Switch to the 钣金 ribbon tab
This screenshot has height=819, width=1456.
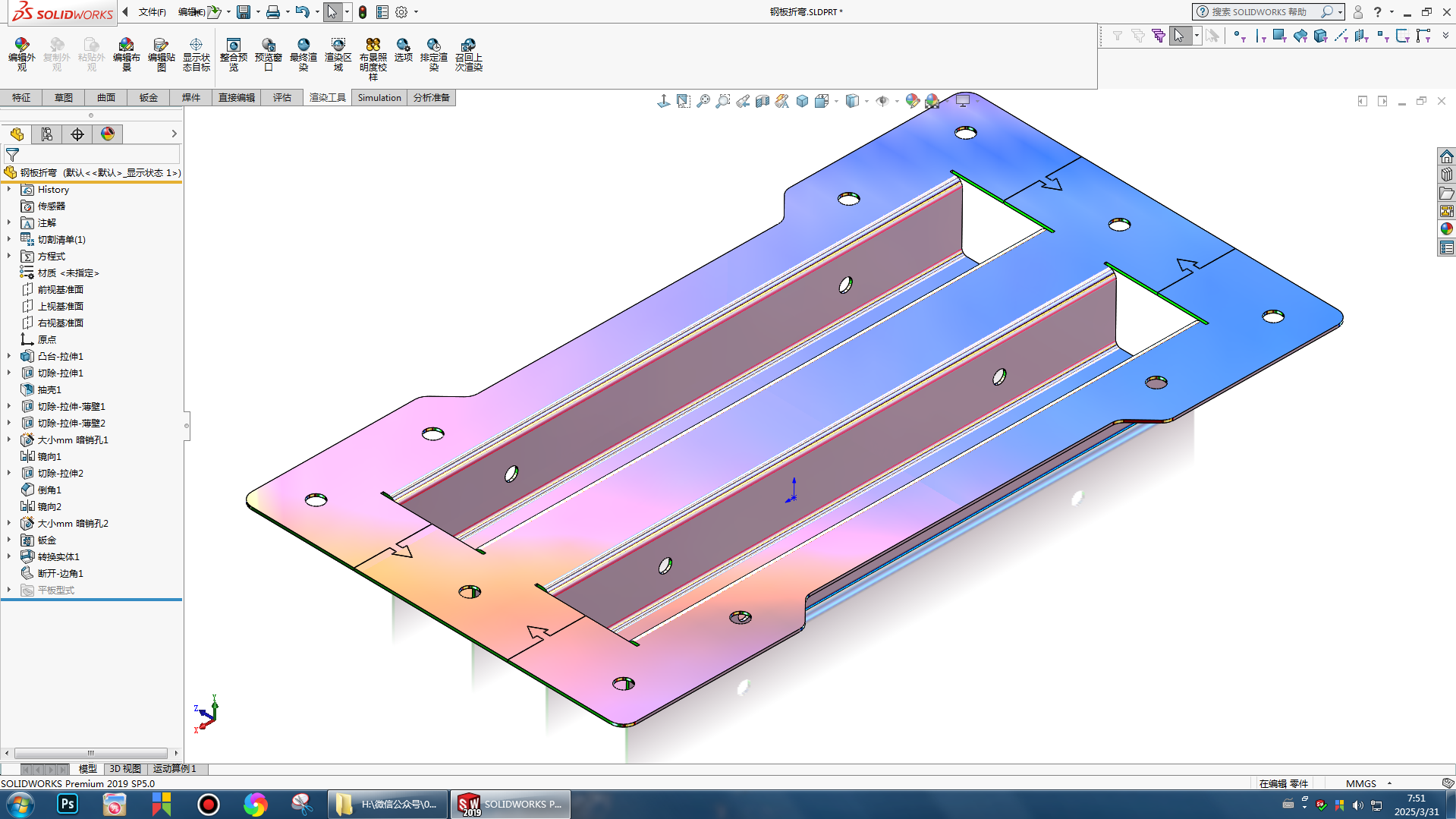[x=149, y=97]
